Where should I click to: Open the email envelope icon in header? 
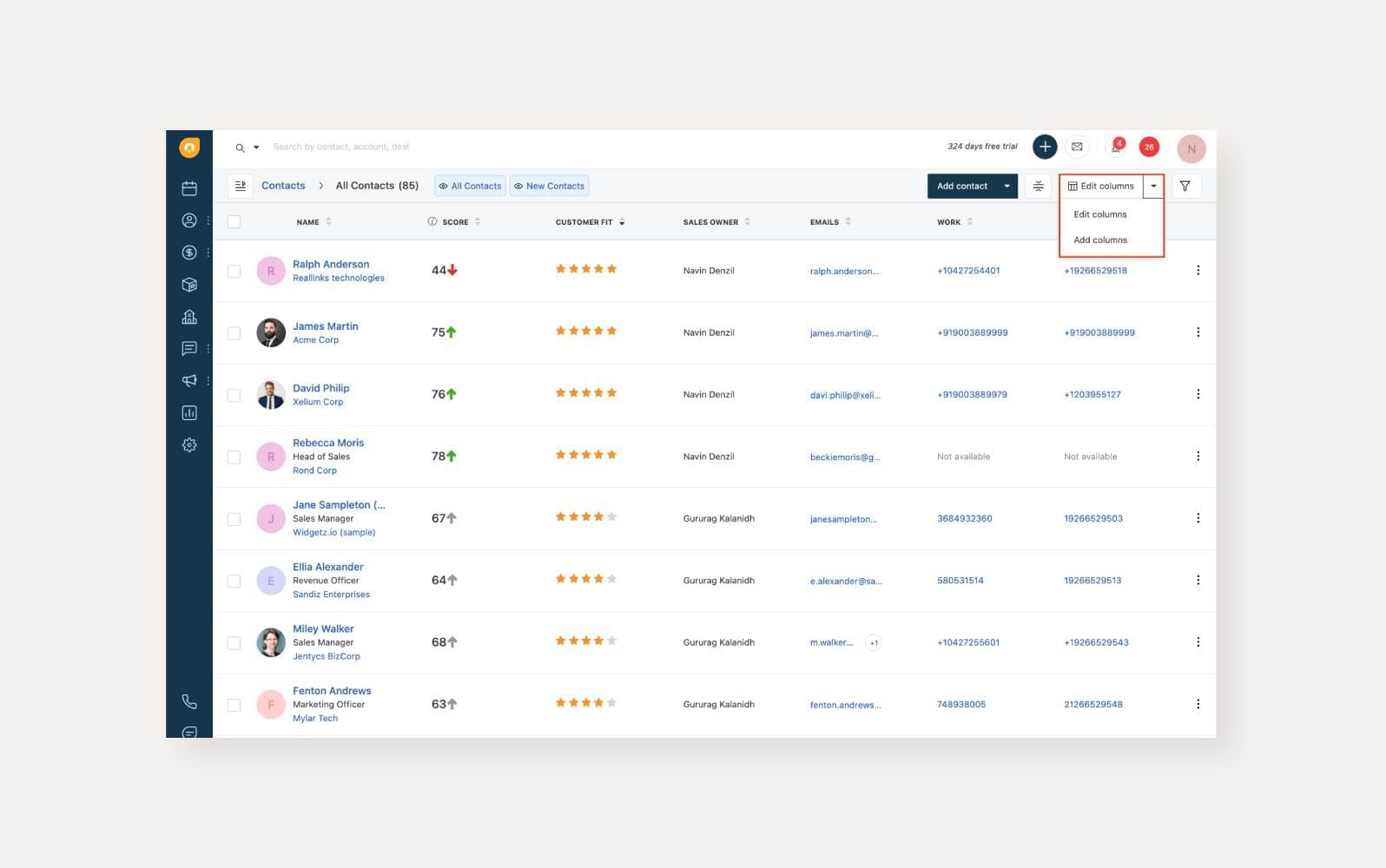[1077, 147]
